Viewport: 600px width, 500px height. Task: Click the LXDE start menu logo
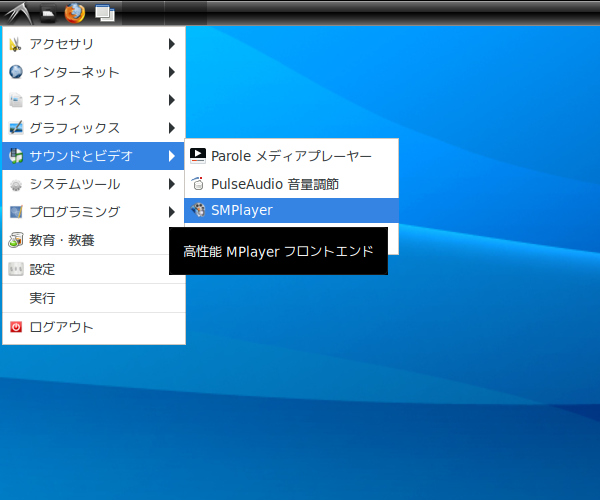(18, 13)
